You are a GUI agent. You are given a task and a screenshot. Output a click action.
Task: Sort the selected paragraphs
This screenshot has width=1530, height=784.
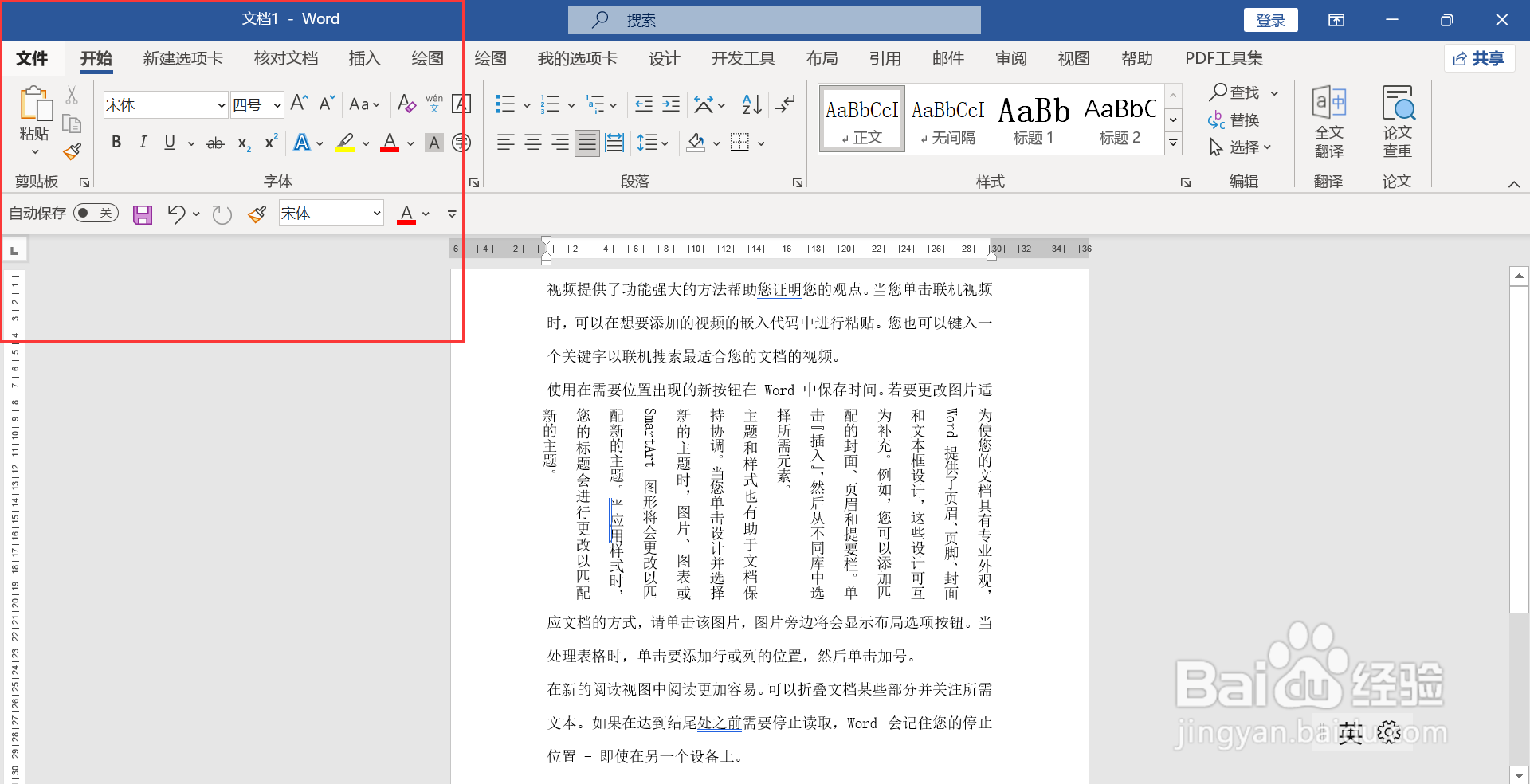[x=751, y=104]
